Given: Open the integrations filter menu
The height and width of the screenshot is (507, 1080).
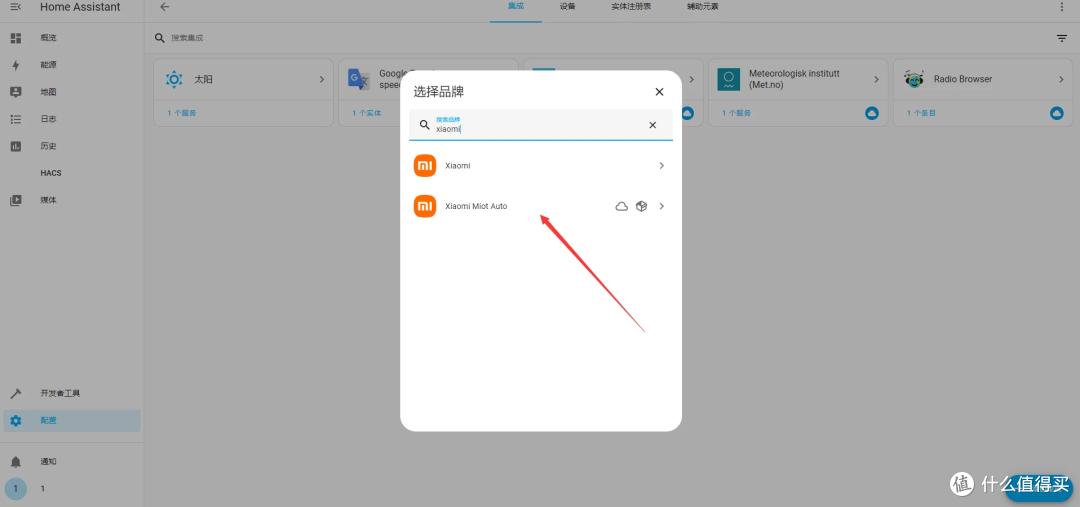Looking at the screenshot, I should coord(1061,39).
